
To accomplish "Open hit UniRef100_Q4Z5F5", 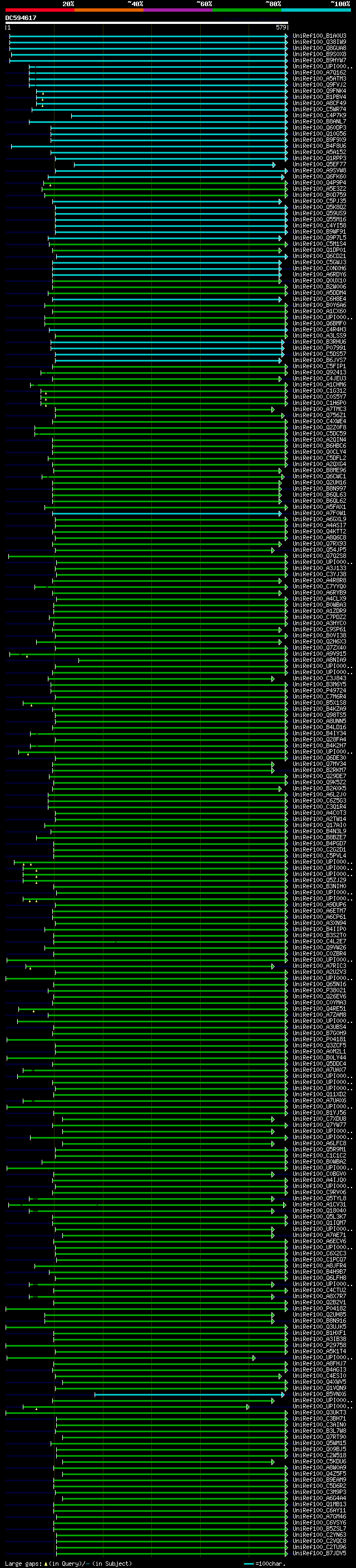I will point(319,1473).
